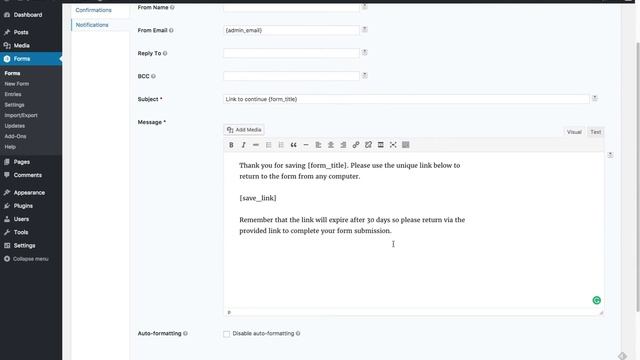Open Disable auto-formatting help tooltip icon

click(298, 333)
